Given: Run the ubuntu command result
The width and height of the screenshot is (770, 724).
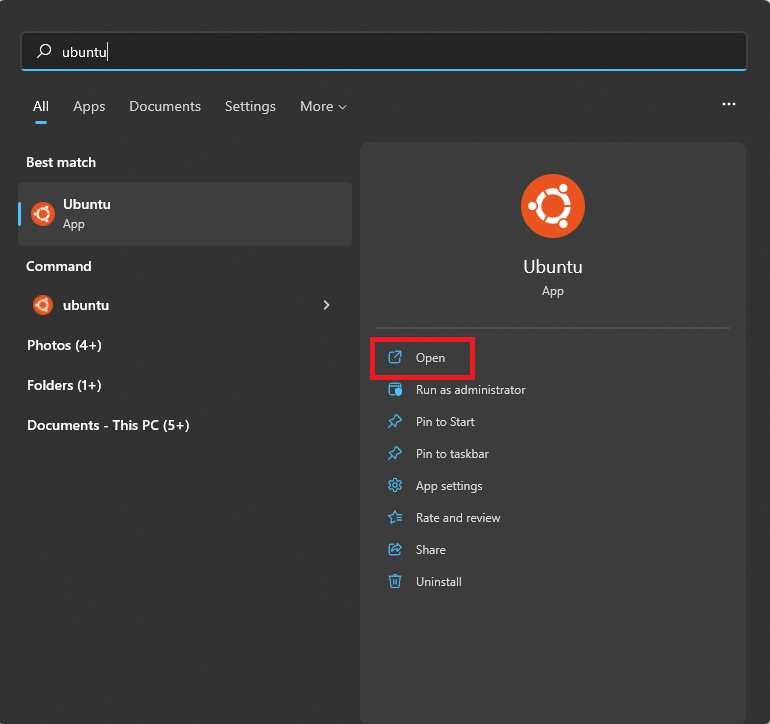Looking at the screenshot, I should [x=185, y=305].
